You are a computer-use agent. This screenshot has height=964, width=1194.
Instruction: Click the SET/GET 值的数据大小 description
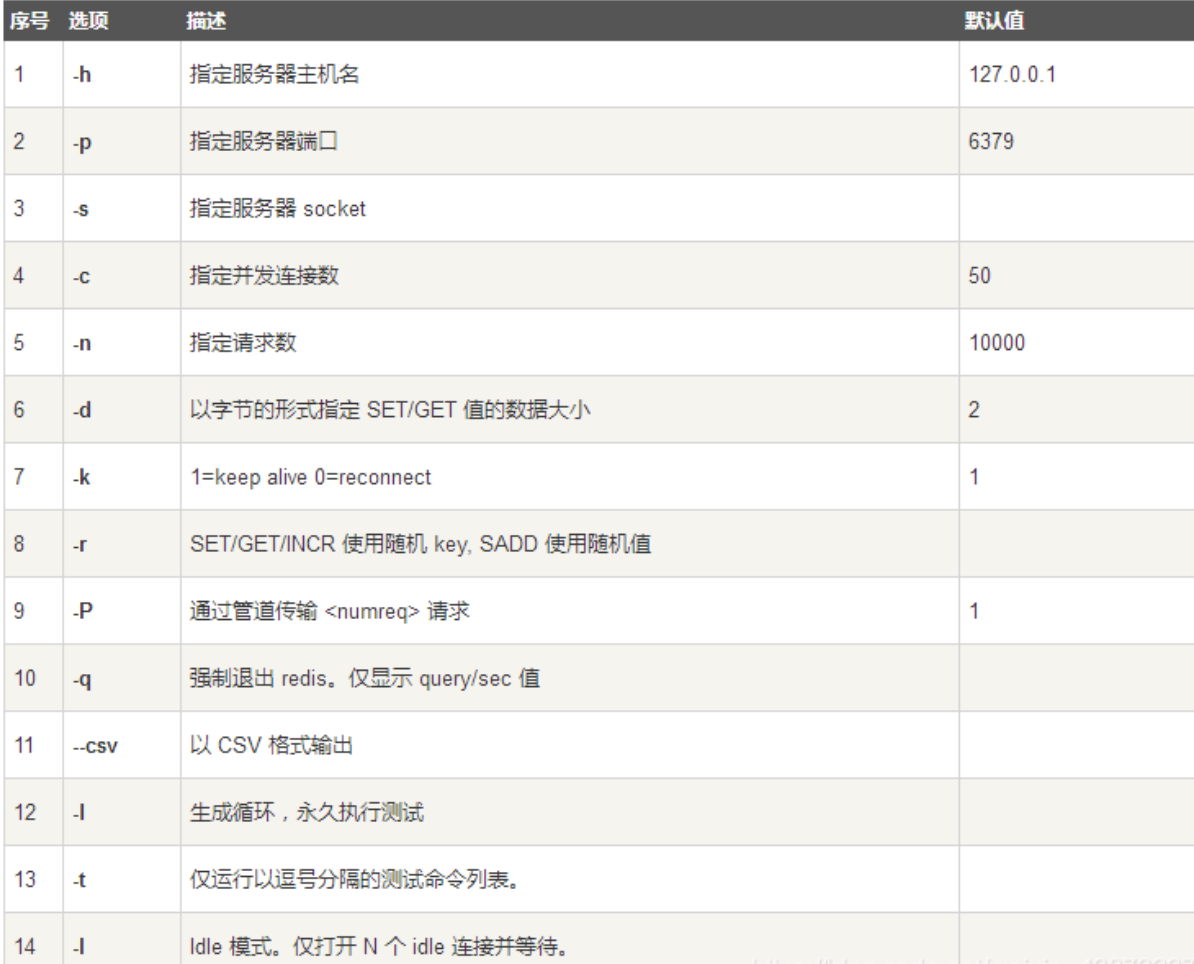(x=390, y=410)
